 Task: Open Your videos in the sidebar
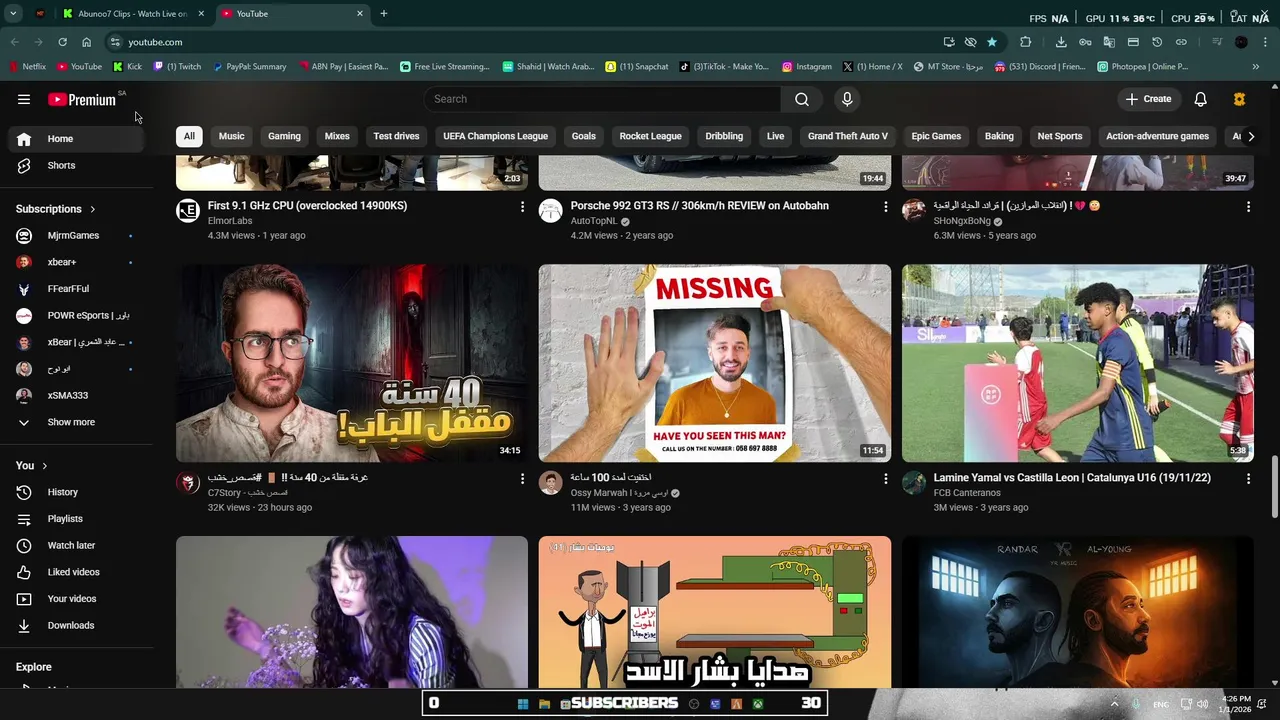(x=76, y=599)
